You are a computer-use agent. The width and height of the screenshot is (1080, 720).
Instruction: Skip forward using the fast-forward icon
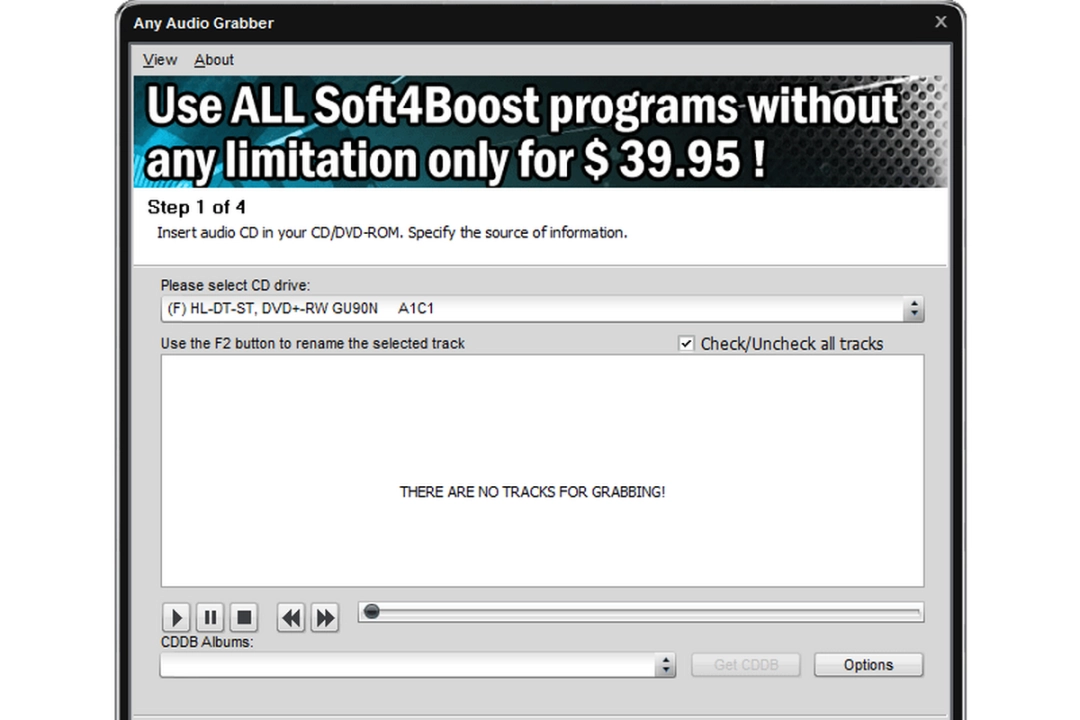pyautogui.click(x=325, y=618)
